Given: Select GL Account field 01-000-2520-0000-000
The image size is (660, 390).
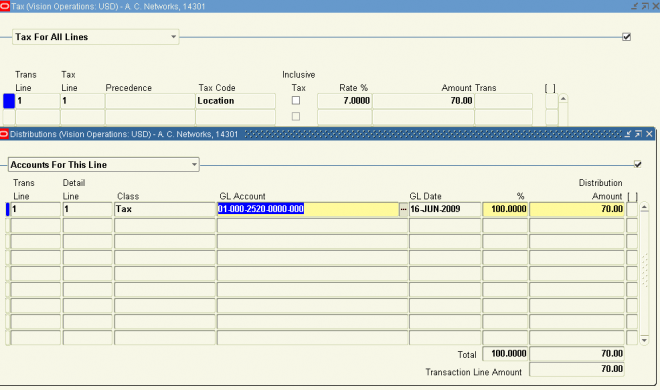Looking at the screenshot, I should pos(308,209).
